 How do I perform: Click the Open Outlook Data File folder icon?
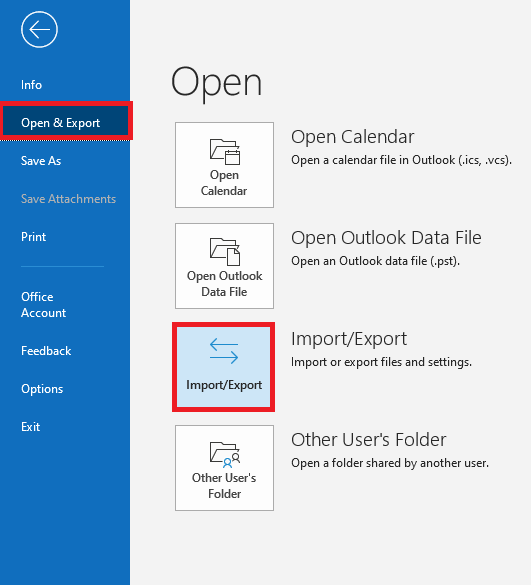coord(225,252)
